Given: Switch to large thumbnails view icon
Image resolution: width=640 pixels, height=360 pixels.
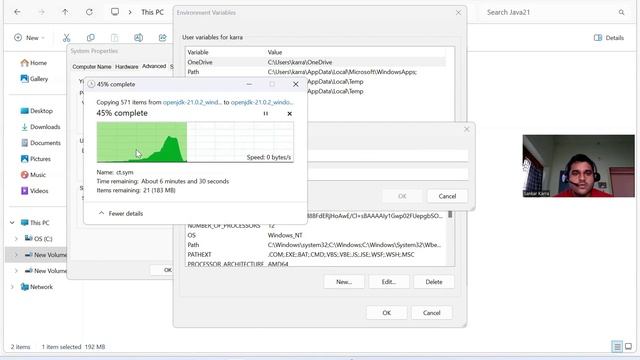Looking at the screenshot, I should pos(628,347).
